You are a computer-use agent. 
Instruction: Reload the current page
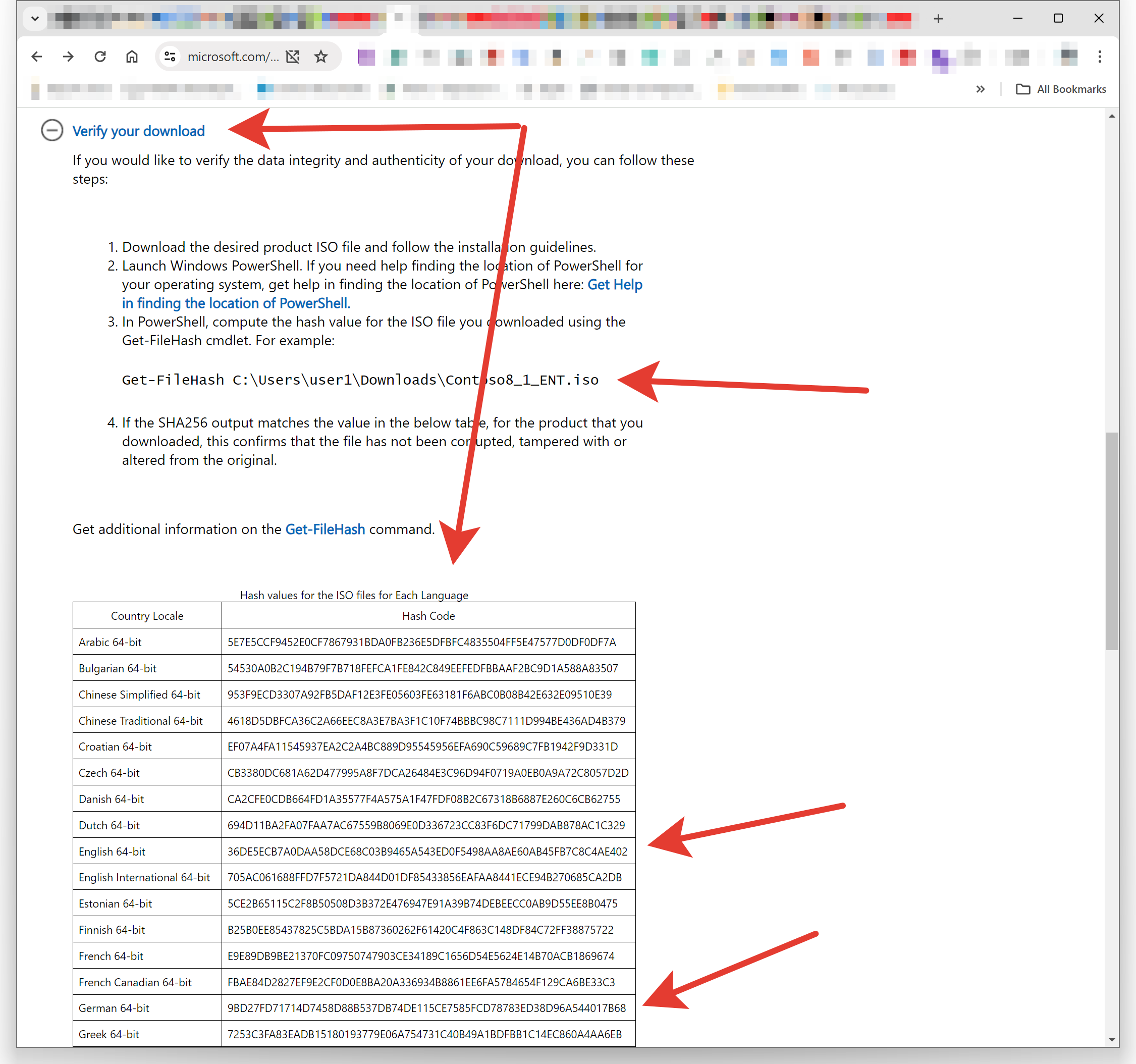click(100, 57)
